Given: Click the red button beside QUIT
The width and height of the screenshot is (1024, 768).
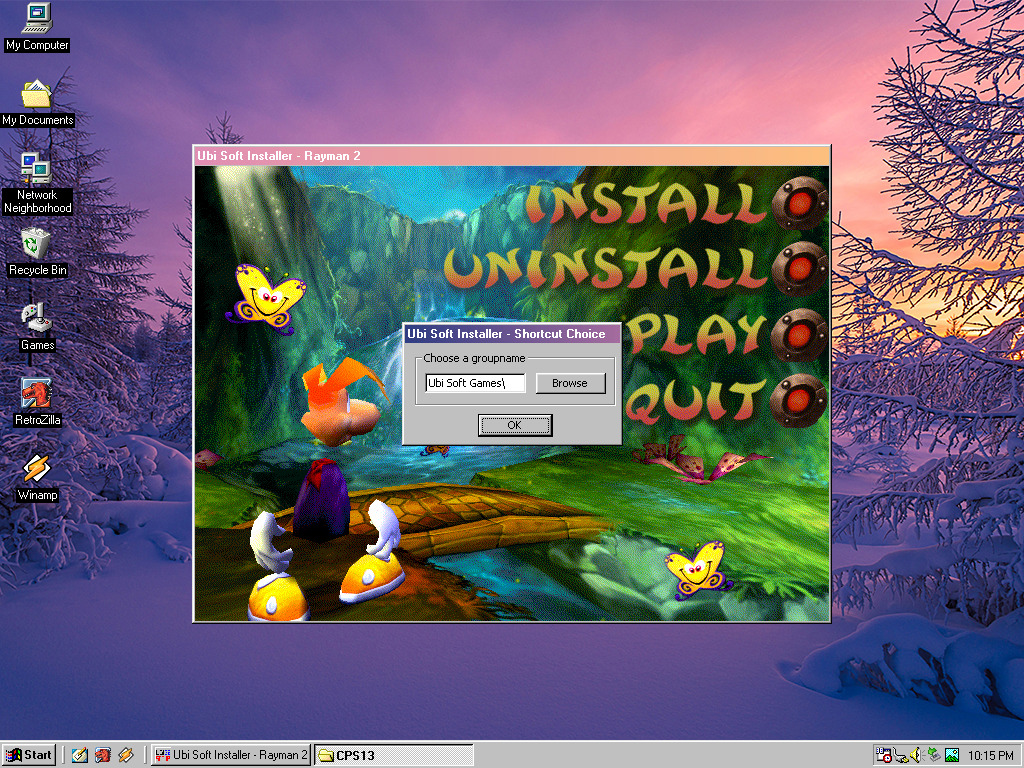Looking at the screenshot, I should [x=799, y=400].
